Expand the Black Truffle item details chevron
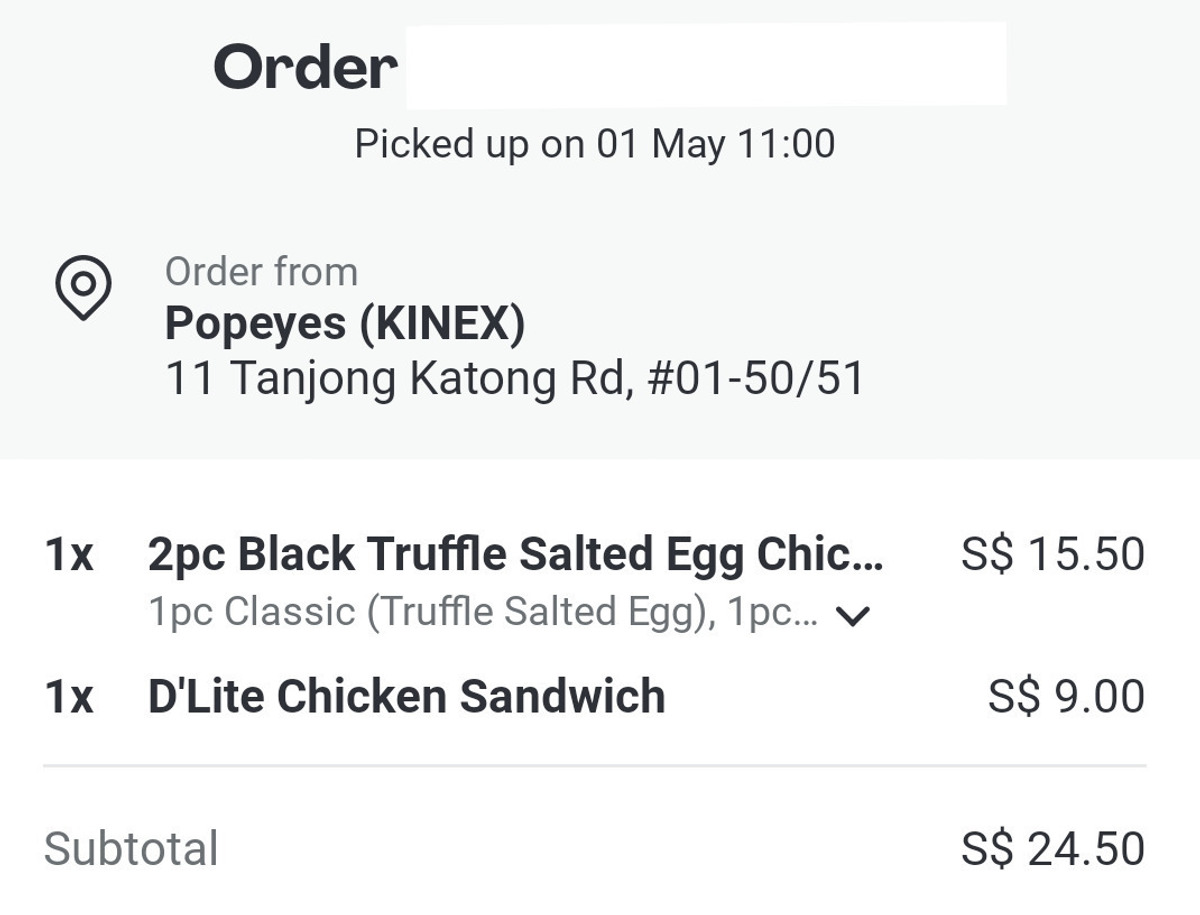This screenshot has width=1200, height=915. pos(853,616)
